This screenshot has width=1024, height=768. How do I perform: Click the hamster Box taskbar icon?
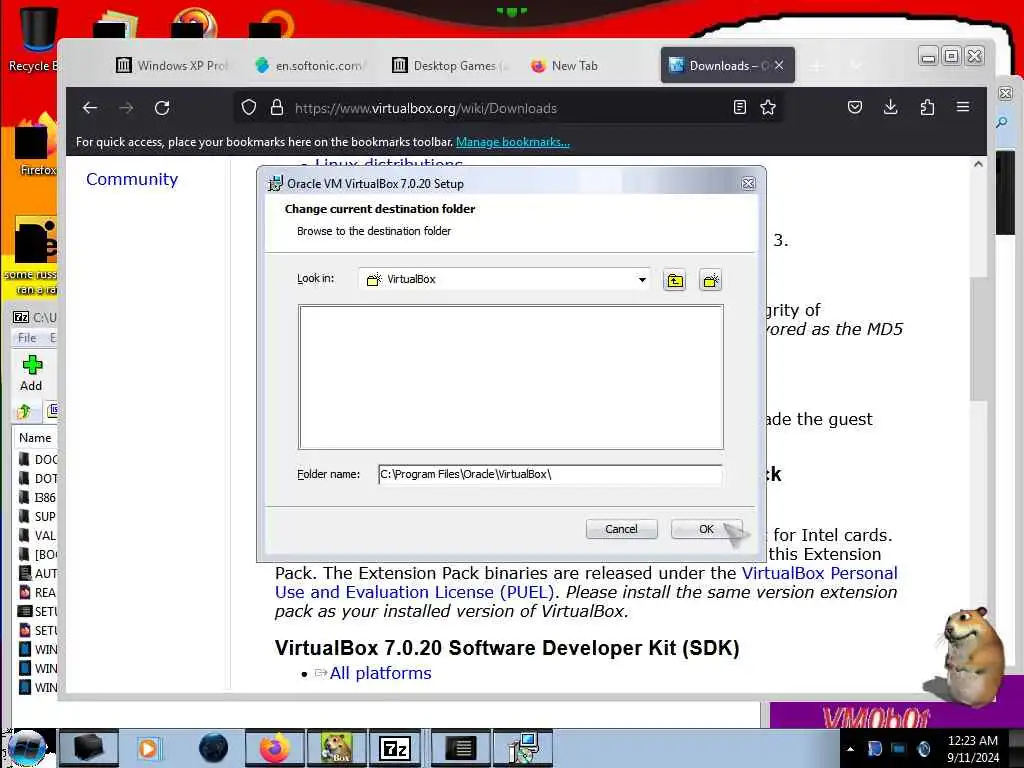pyautogui.click(x=336, y=748)
